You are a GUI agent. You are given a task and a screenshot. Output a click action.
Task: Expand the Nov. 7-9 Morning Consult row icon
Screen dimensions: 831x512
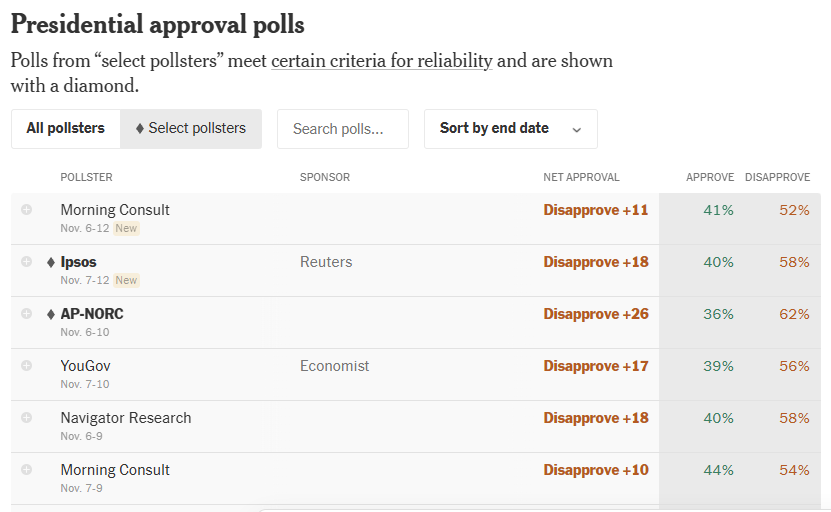(26, 470)
